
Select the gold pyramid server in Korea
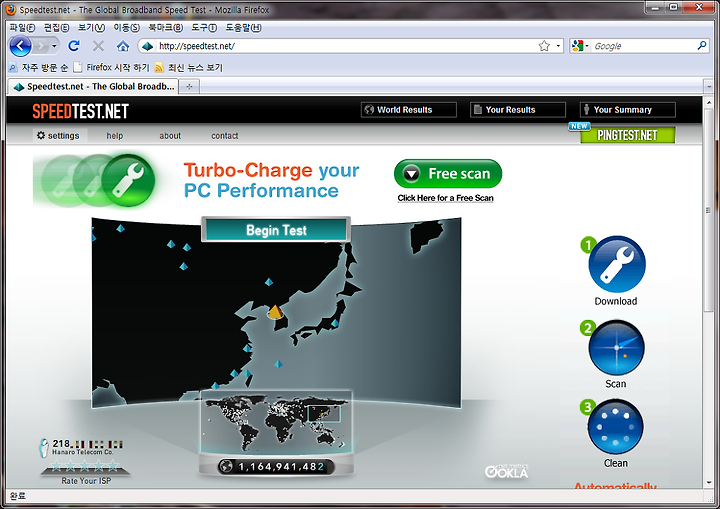275,312
